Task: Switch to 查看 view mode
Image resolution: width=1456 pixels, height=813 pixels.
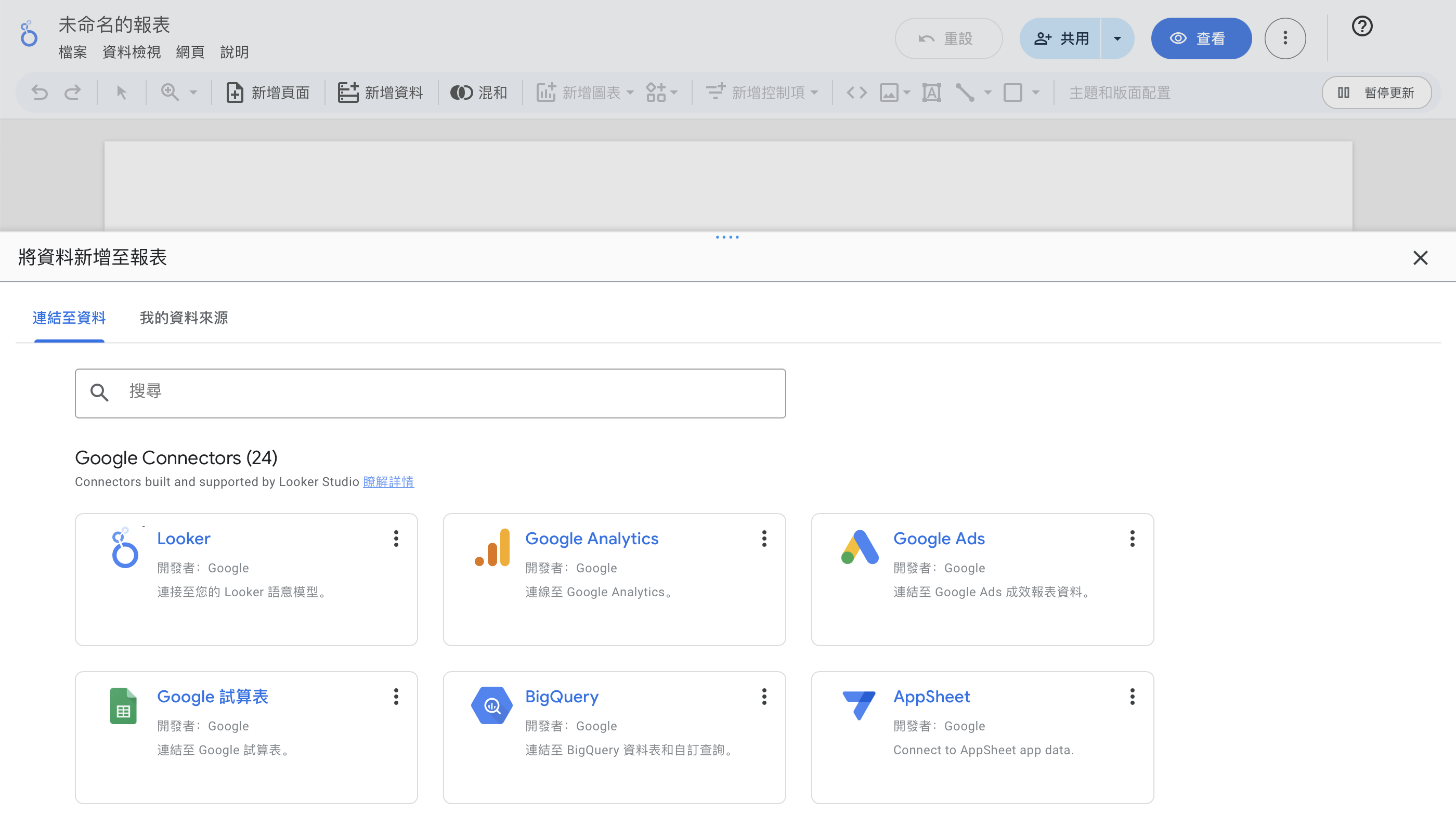Action: tap(1201, 38)
